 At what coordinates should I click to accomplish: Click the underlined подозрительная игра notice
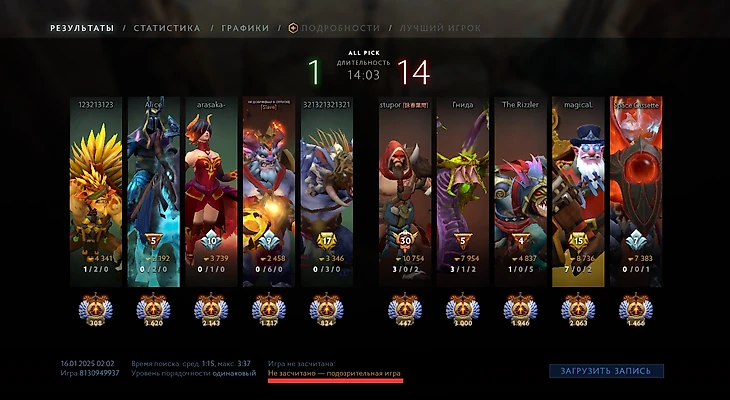pos(334,373)
